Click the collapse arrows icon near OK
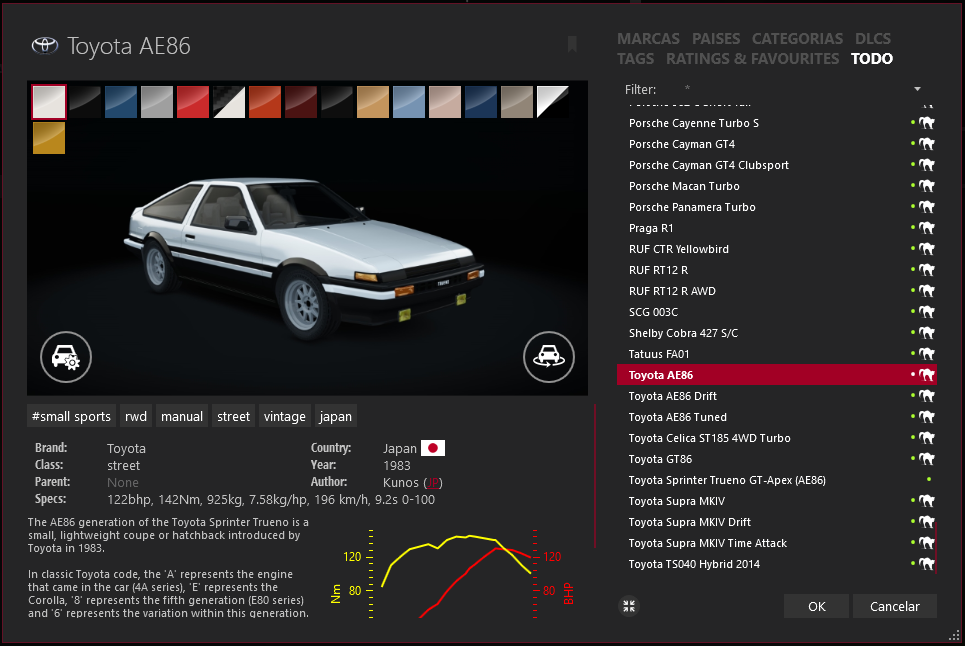Screen dimensions: 965x646 click(628, 606)
